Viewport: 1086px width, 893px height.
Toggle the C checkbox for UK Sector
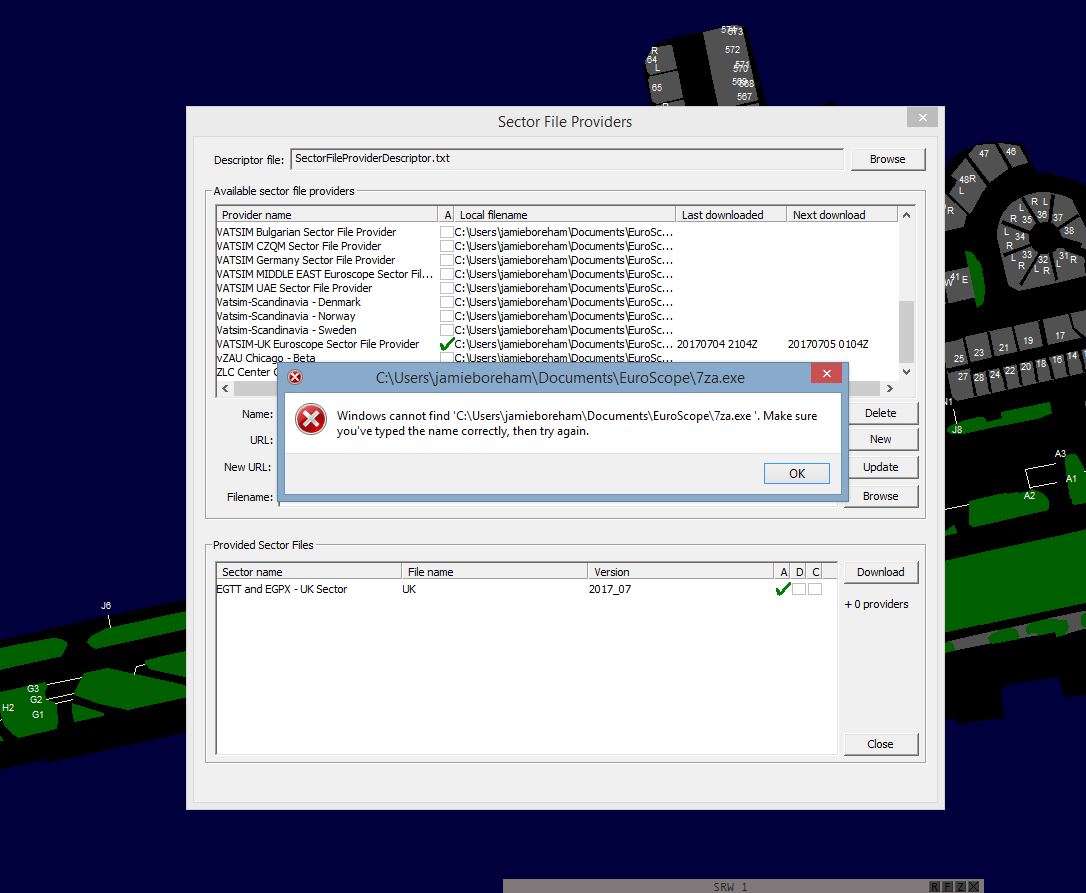tap(815, 589)
